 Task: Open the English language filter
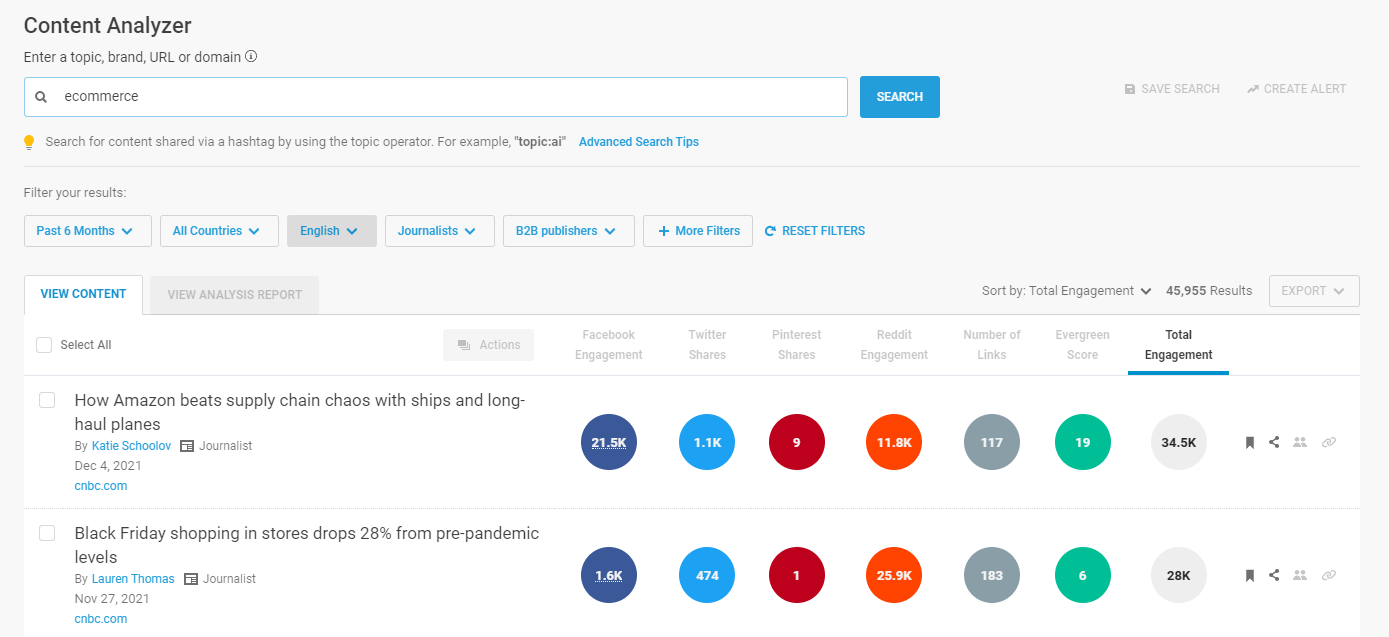click(x=332, y=231)
